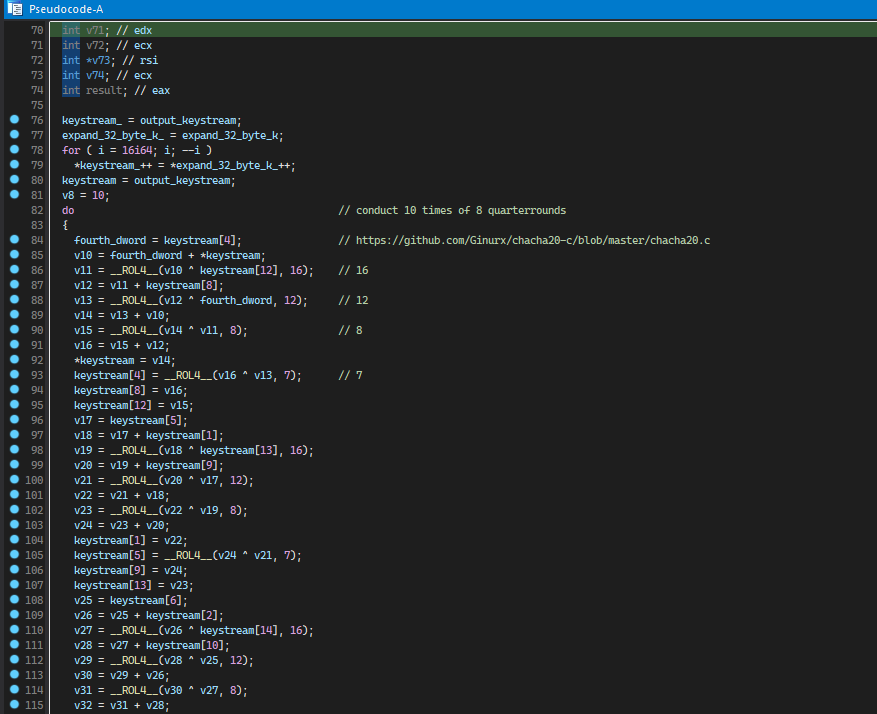Click the 'v8 = 10;' assignment
Viewport: 877px width, 714px height.
tap(86, 196)
